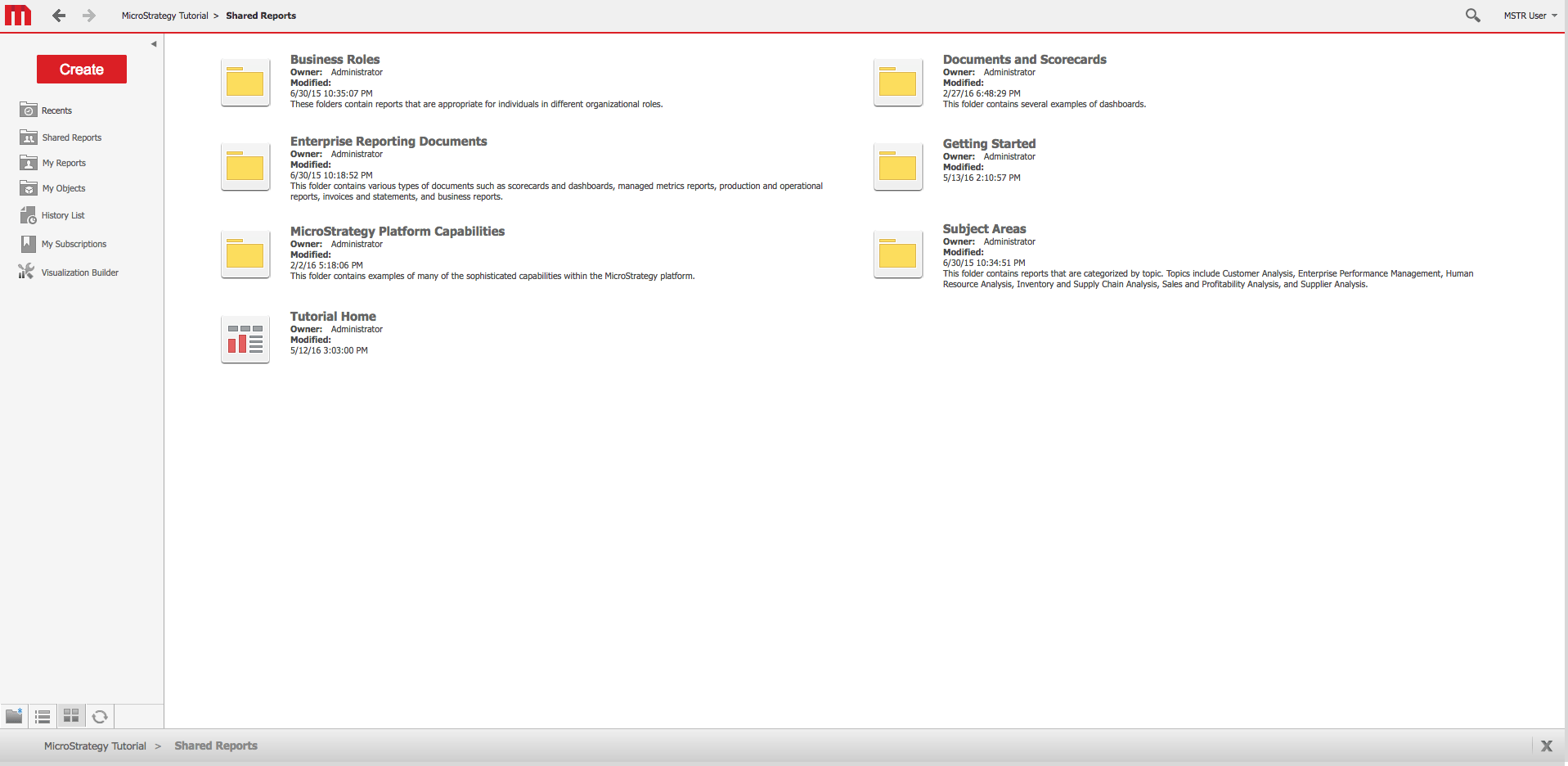The height and width of the screenshot is (766, 1568).
Task: Create a new folder via toolbar icon
Action: coord(14,716)
